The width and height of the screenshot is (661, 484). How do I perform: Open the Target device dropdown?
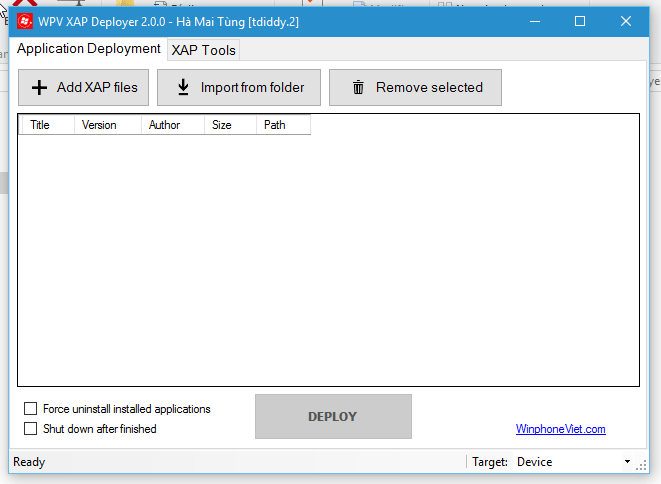click(x=574, y=462)
